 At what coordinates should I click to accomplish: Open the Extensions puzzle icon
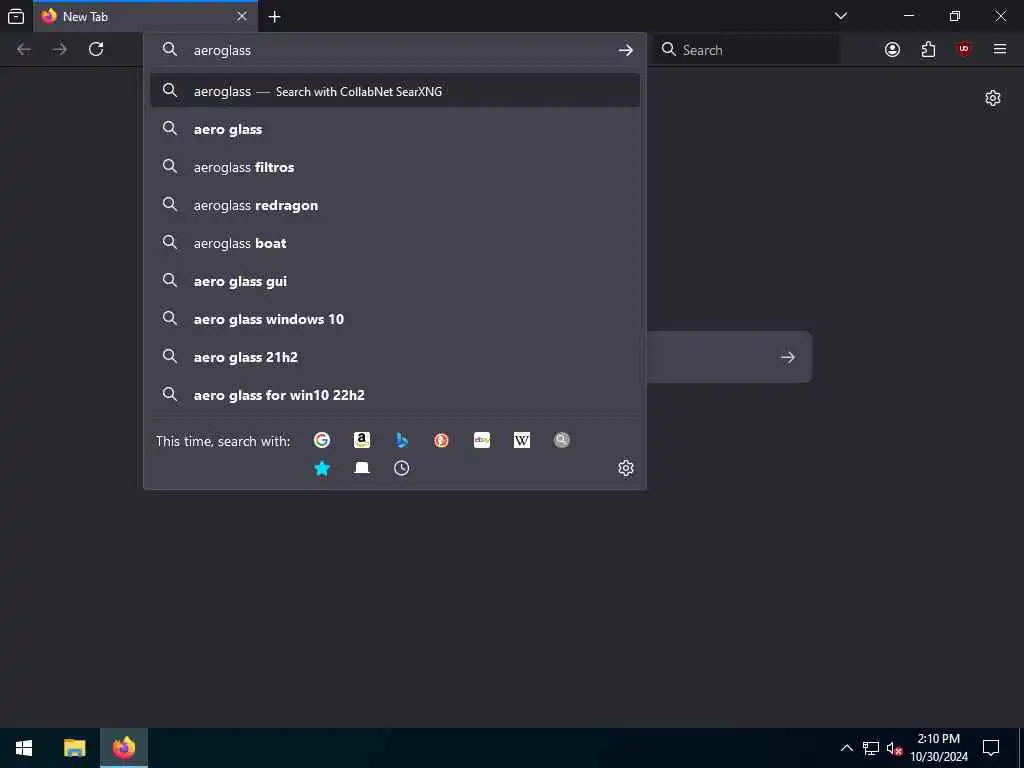(928, 50)
